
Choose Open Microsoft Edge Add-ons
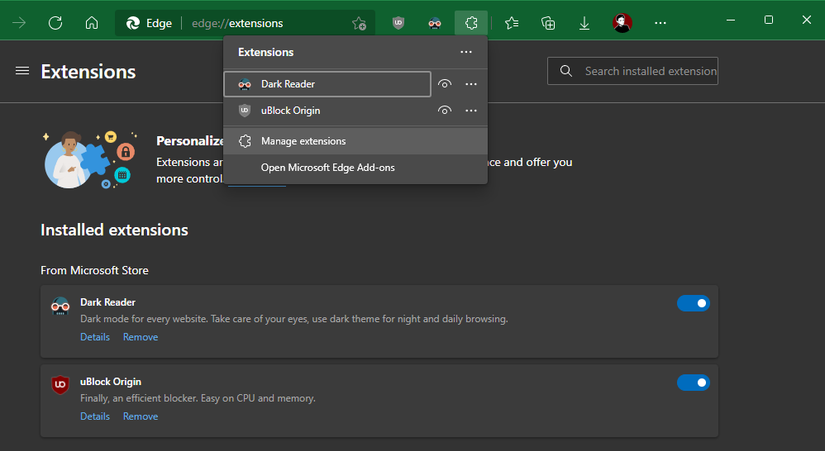click(327, 167)
